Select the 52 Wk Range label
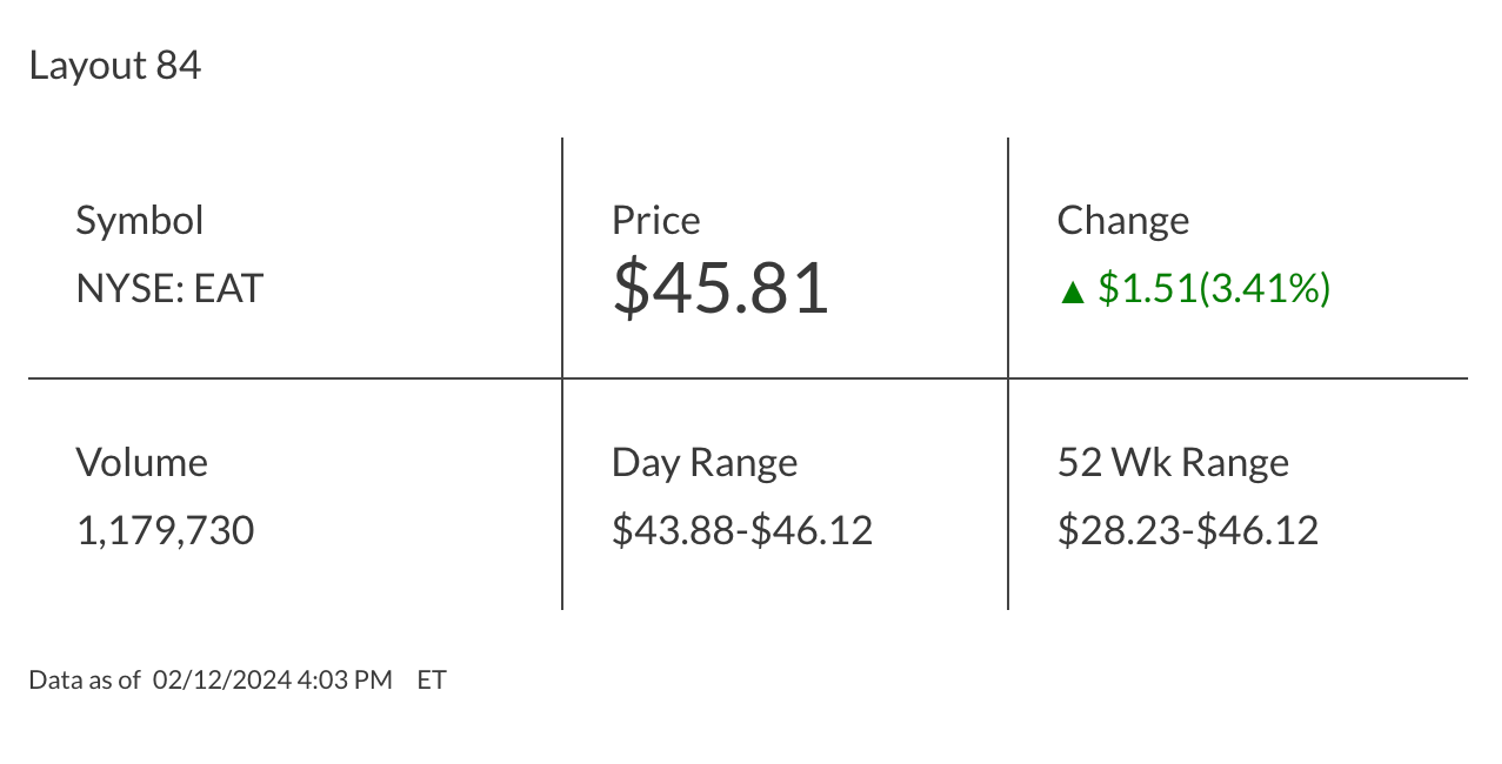This screenshot has height=764, width=1502. (1172, 462)
